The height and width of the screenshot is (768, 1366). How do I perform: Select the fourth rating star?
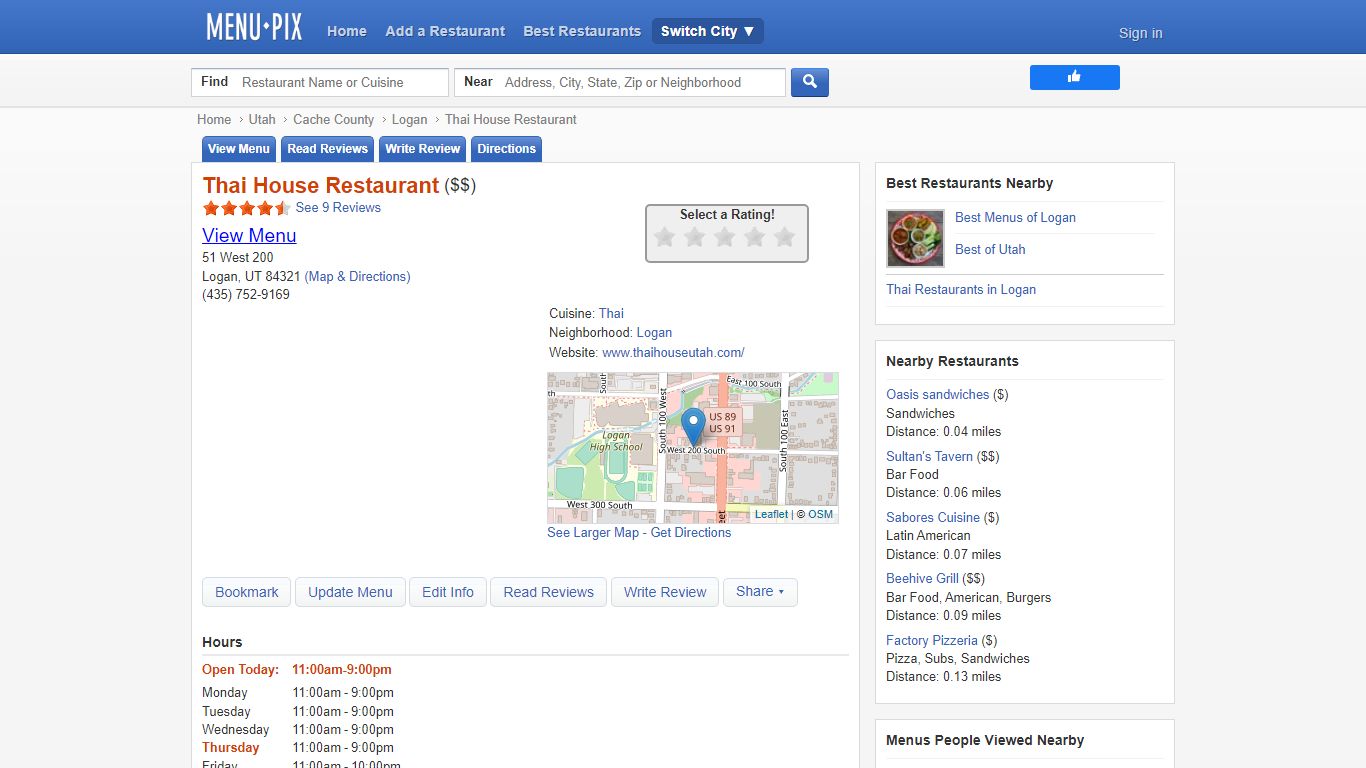755,237
